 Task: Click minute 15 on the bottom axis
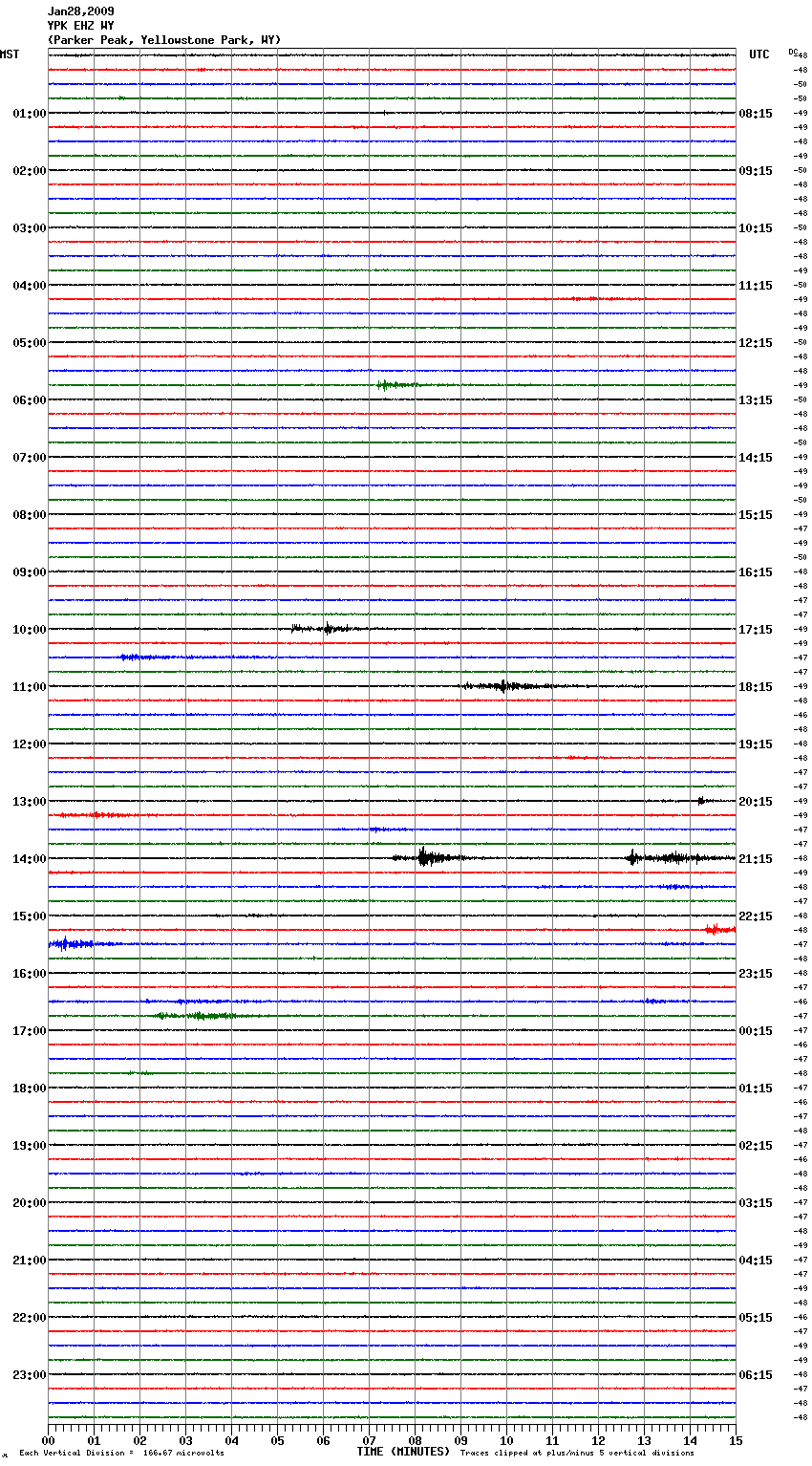736,1440
